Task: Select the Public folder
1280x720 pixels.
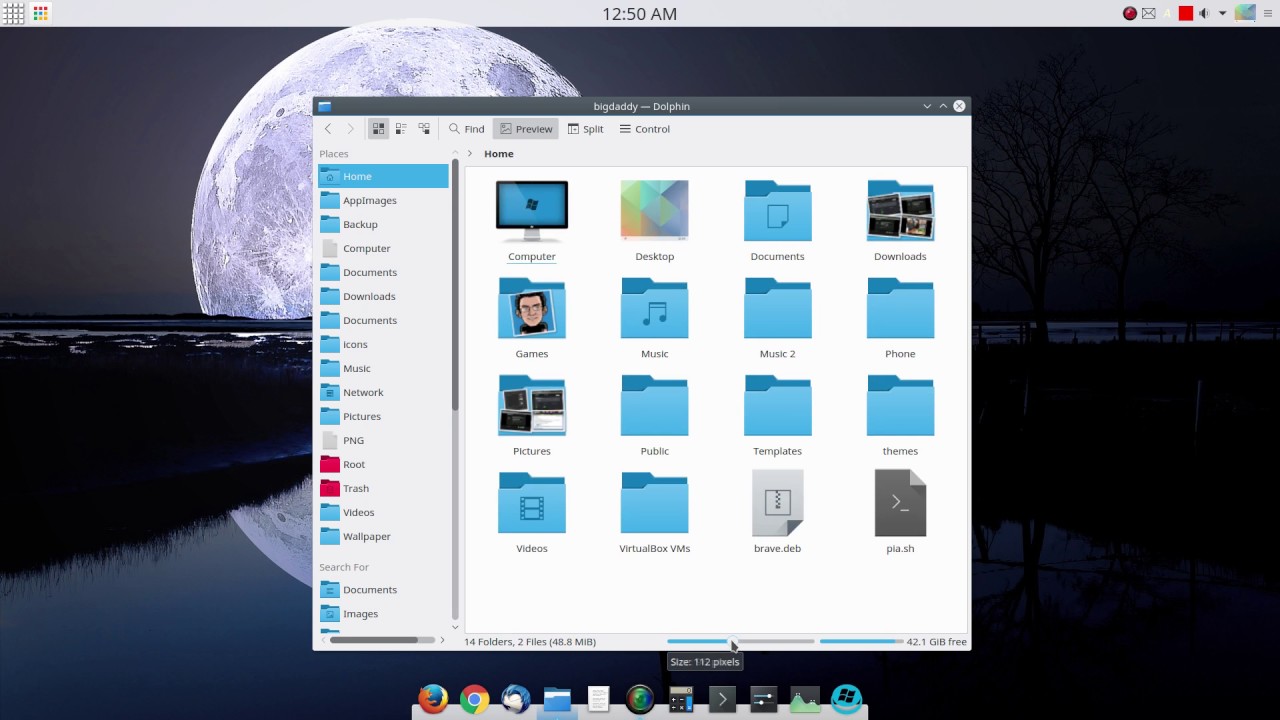Action: click(655, 405)
